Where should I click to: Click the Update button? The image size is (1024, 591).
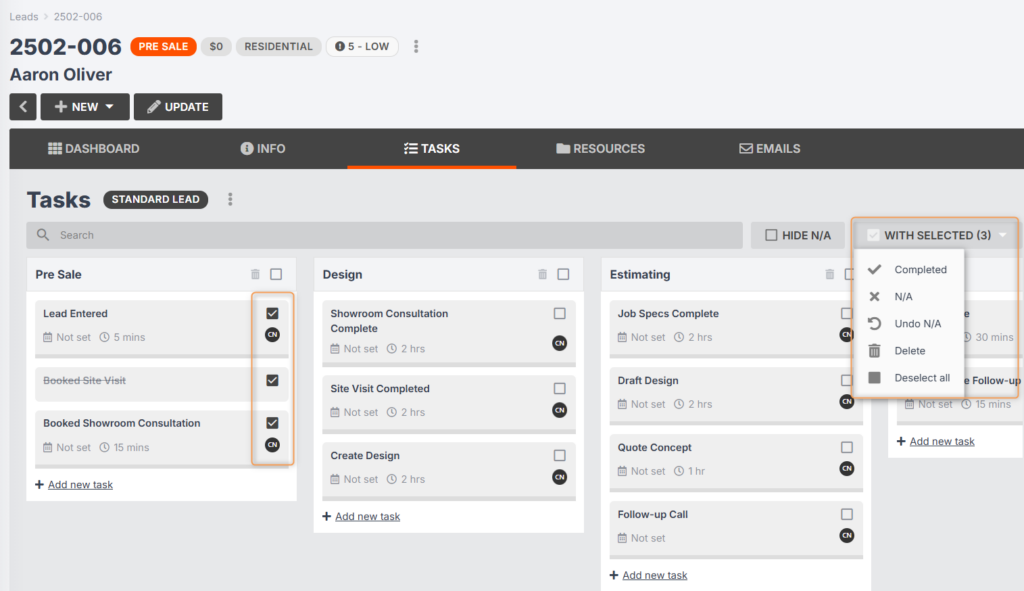(x=178, y=107)
